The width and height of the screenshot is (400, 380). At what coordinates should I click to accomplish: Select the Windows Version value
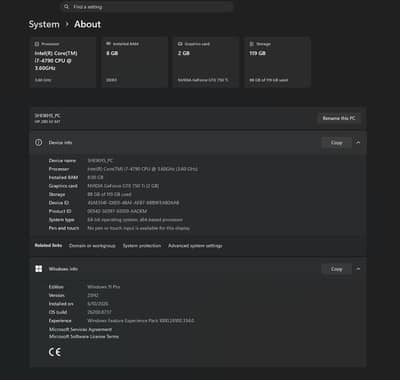(93, 295)
